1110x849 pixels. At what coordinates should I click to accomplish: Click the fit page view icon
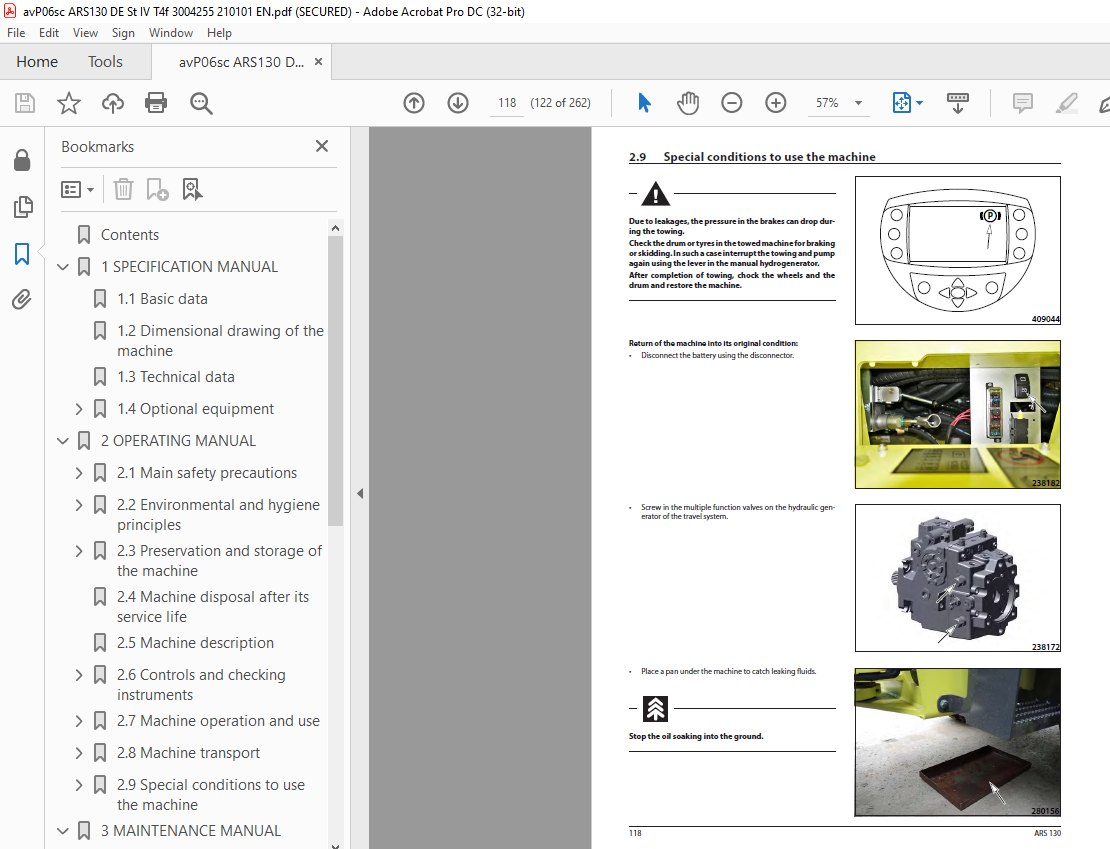click(x=901, y=103)
